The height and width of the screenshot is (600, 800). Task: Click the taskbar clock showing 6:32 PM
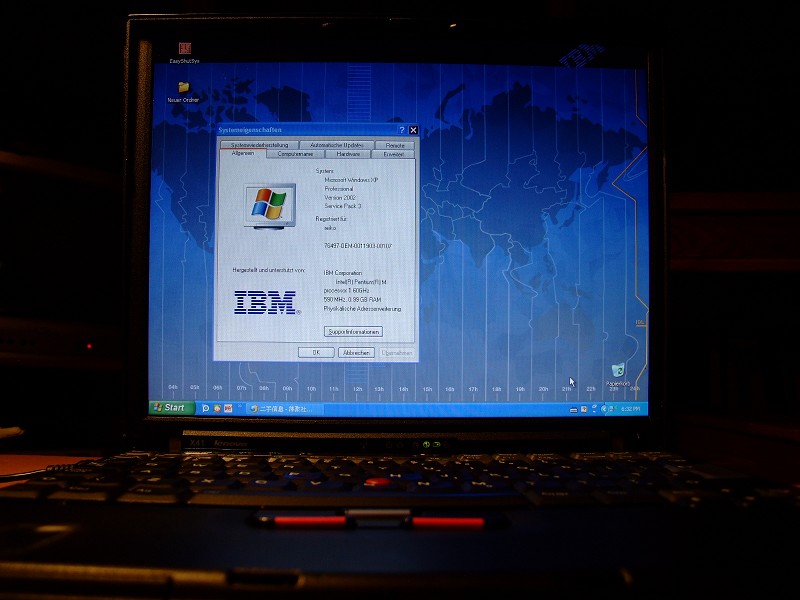(631, 409)
